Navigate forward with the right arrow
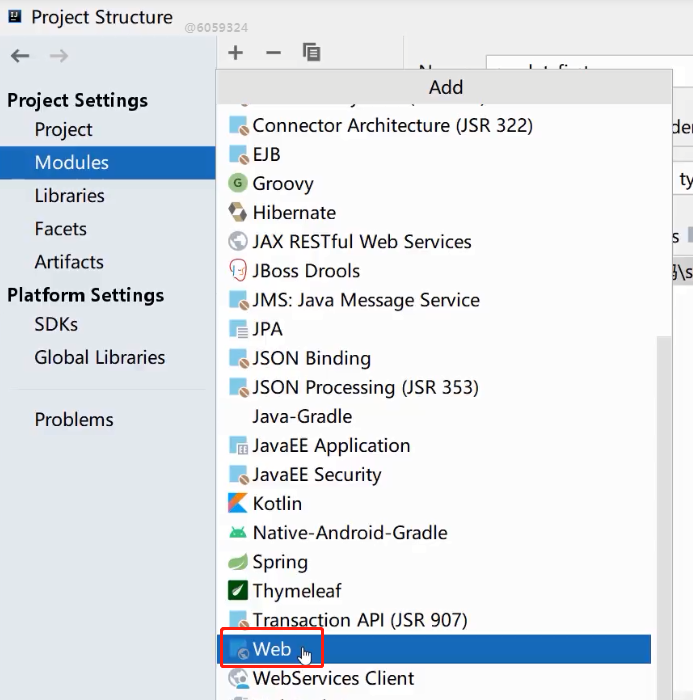The width and height of the screenshot is (693, 700). pos(59,56)
